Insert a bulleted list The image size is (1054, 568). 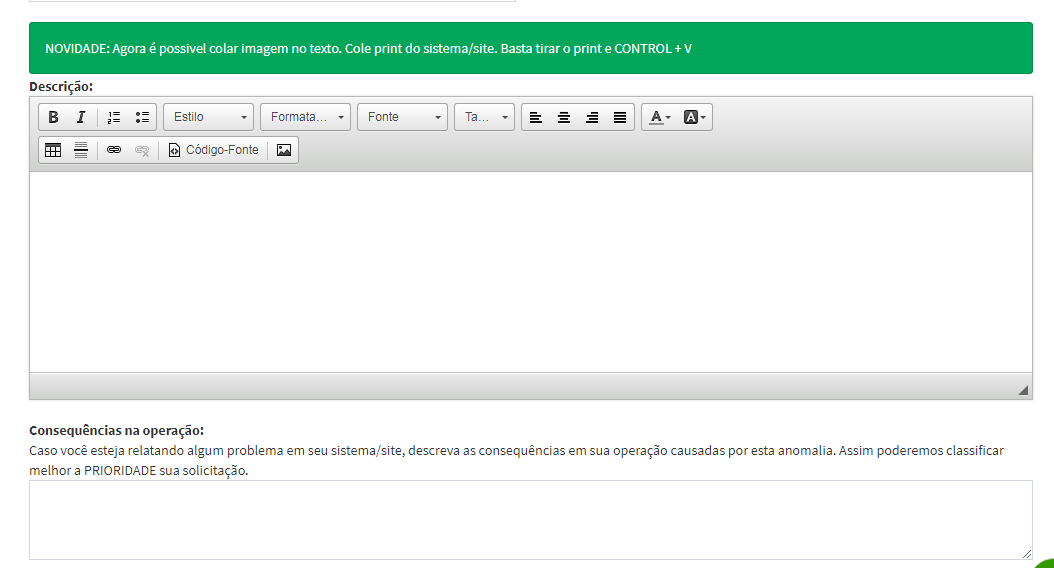tap(142, 117)
